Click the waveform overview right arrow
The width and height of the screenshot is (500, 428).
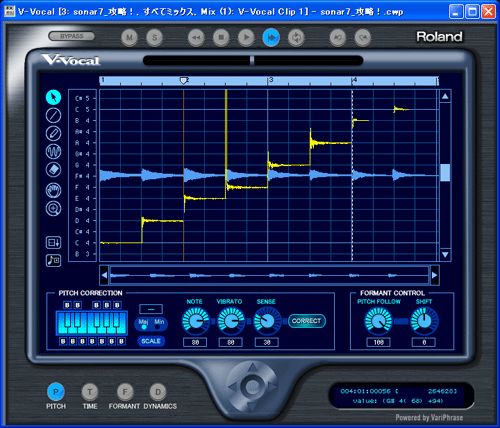click(435, 275)
